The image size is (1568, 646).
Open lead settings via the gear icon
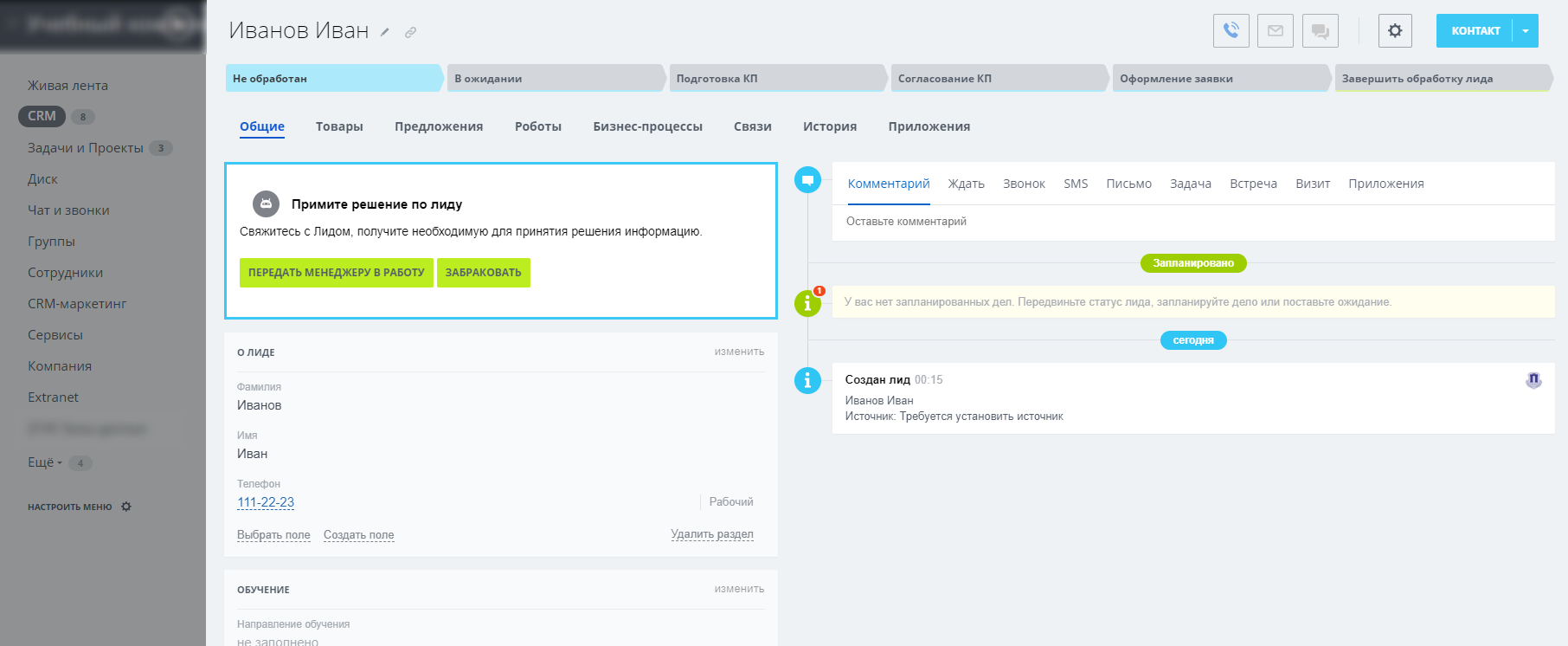pyautogui.click(x=1395, y=31)
